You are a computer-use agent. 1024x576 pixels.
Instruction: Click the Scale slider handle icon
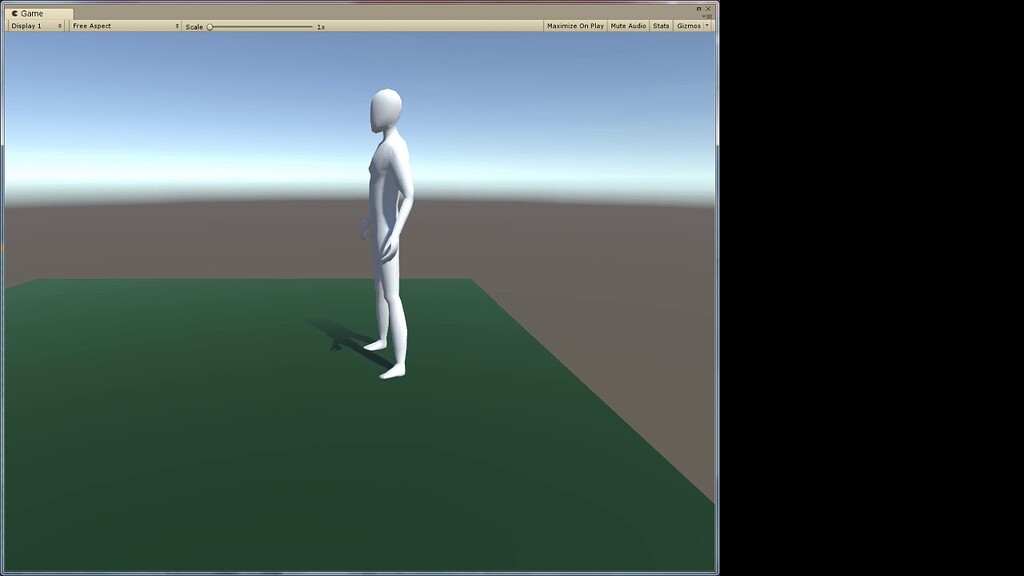(209, 26)
